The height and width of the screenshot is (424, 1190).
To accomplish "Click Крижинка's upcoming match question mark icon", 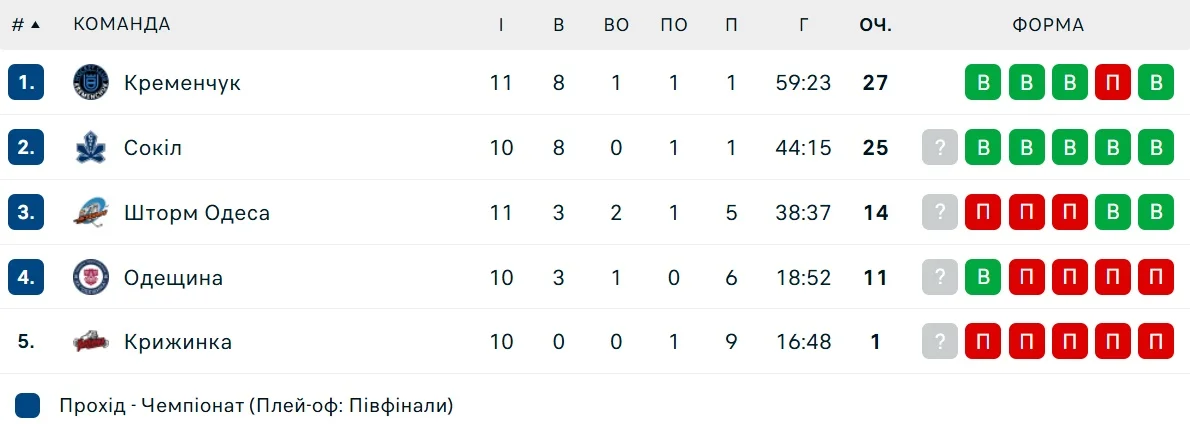I will [x=940, y=342].
